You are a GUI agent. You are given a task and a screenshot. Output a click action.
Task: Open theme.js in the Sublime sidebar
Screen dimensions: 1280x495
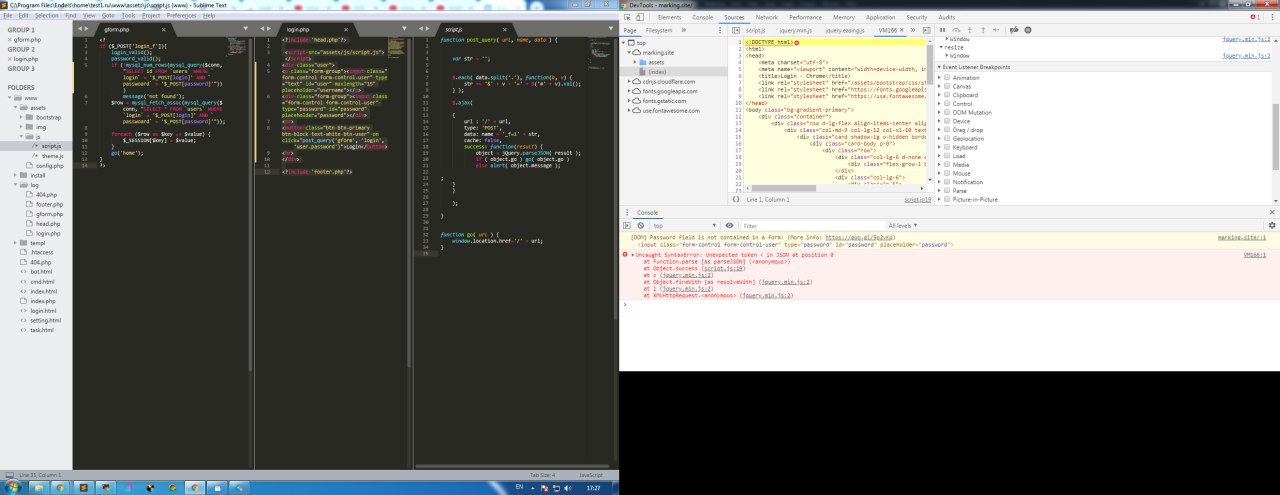tap(52, 156)
